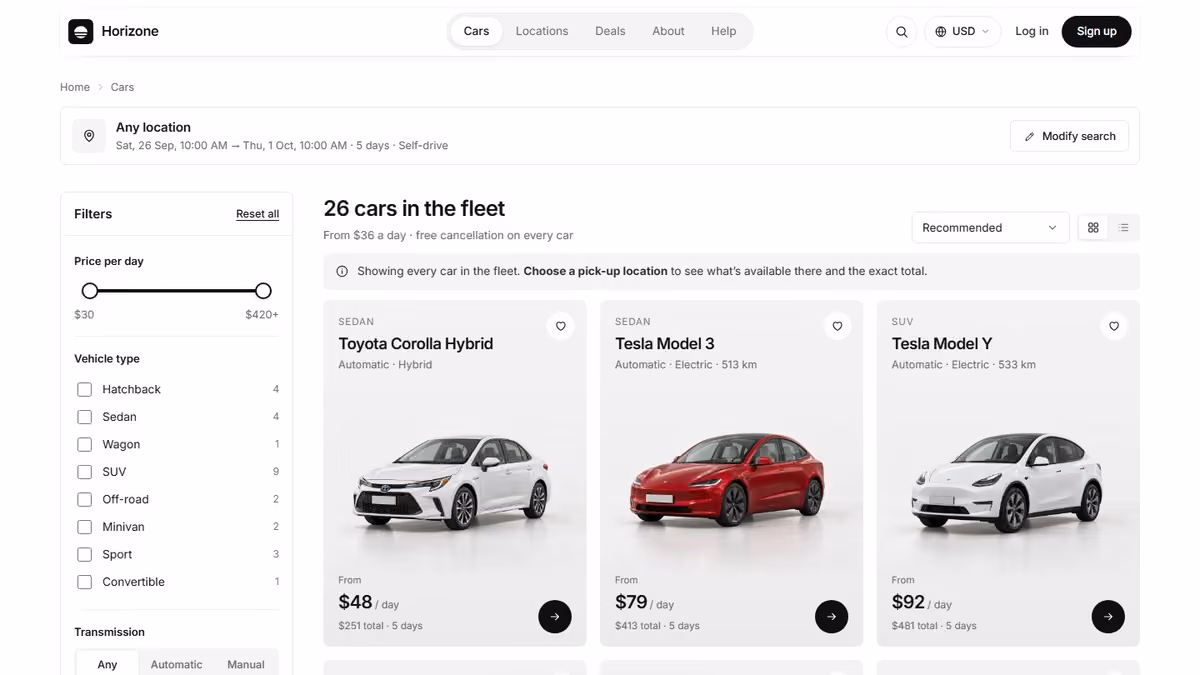The height and width of the screenshot is (675, 1200).
Task: Open Toyota Corolla Hybrid arrow button
Action: [x=555, y=616]
